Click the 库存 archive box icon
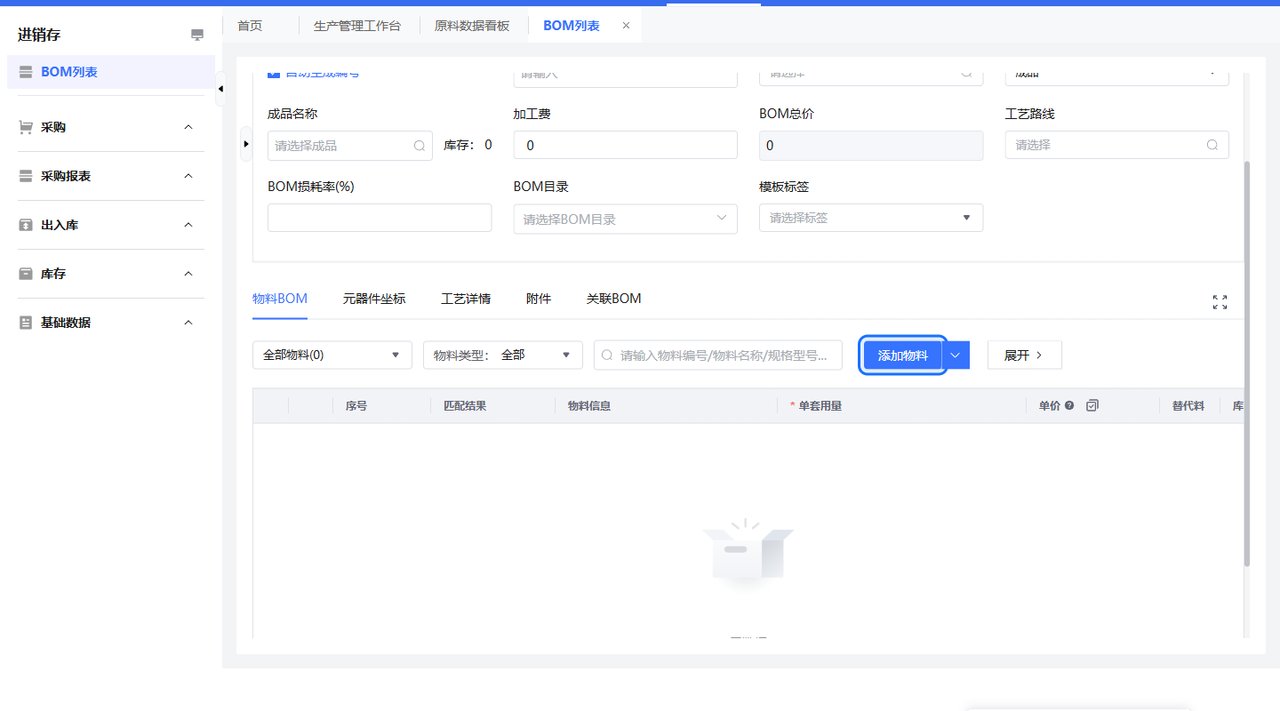The width and height of the screenshot is (1280, 711). (26, 274)
